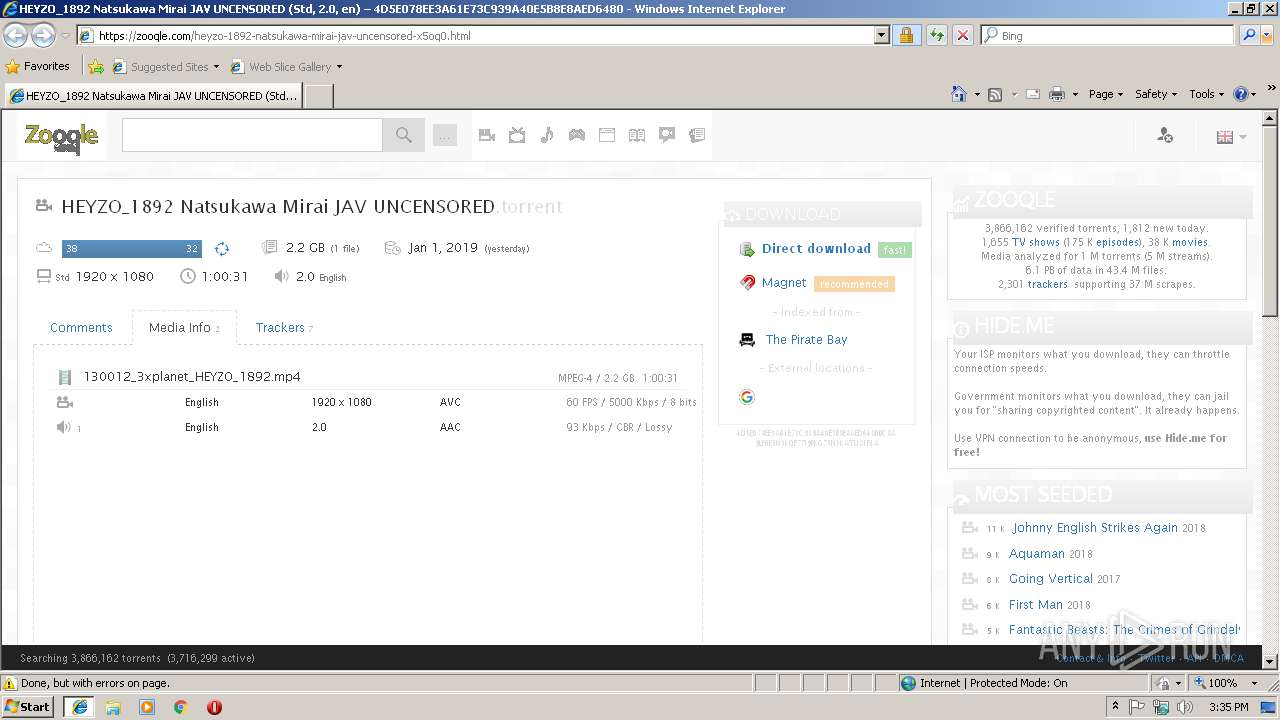
Task: Open the Games category icon
Action: point(577,135)
